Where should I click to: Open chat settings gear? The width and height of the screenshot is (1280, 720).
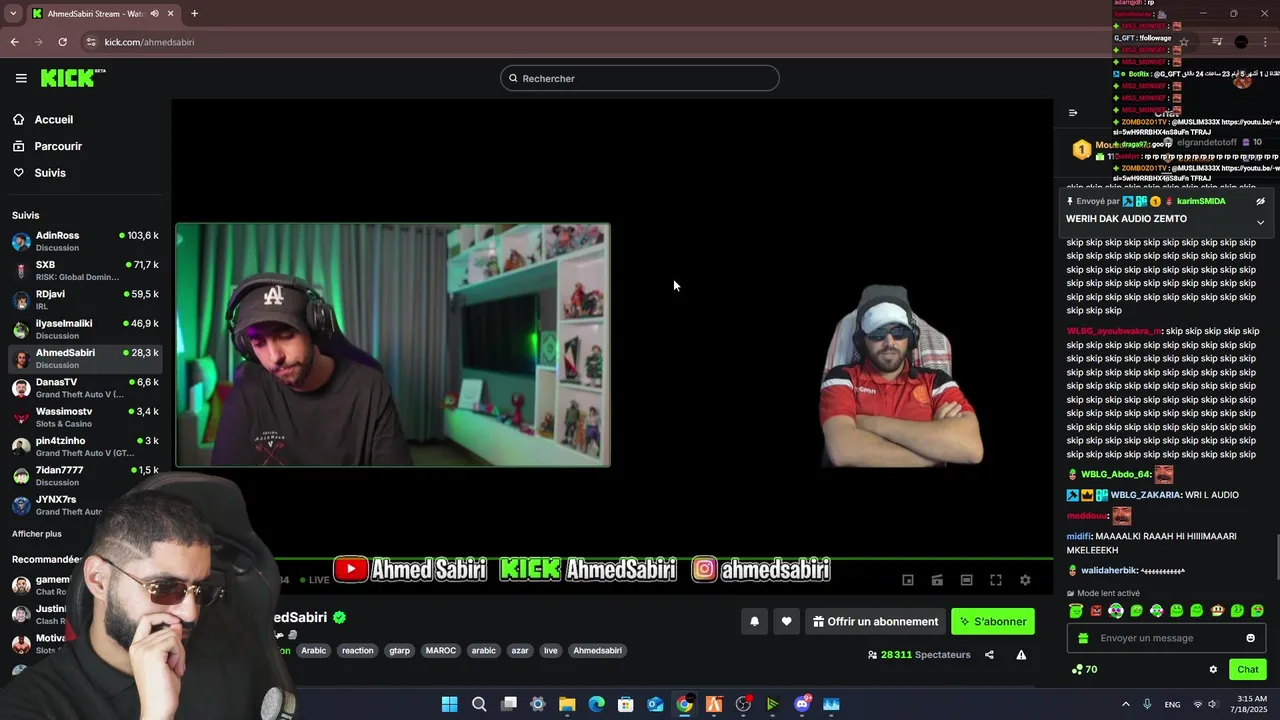(1213, 670)
